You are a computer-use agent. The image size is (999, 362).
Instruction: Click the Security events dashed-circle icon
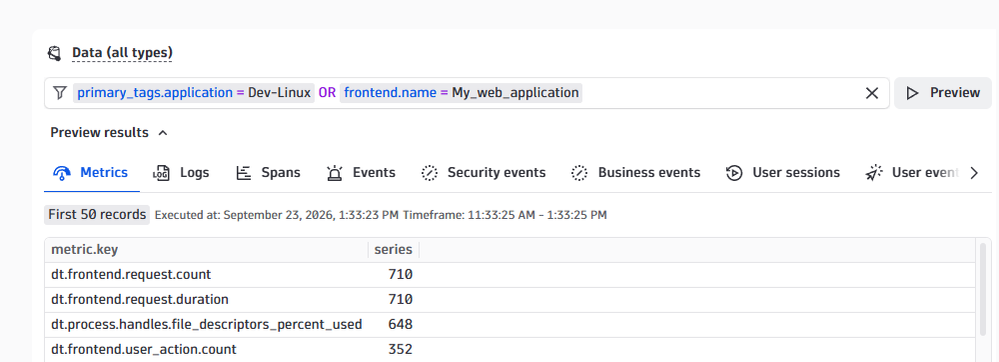coord(429,173)
